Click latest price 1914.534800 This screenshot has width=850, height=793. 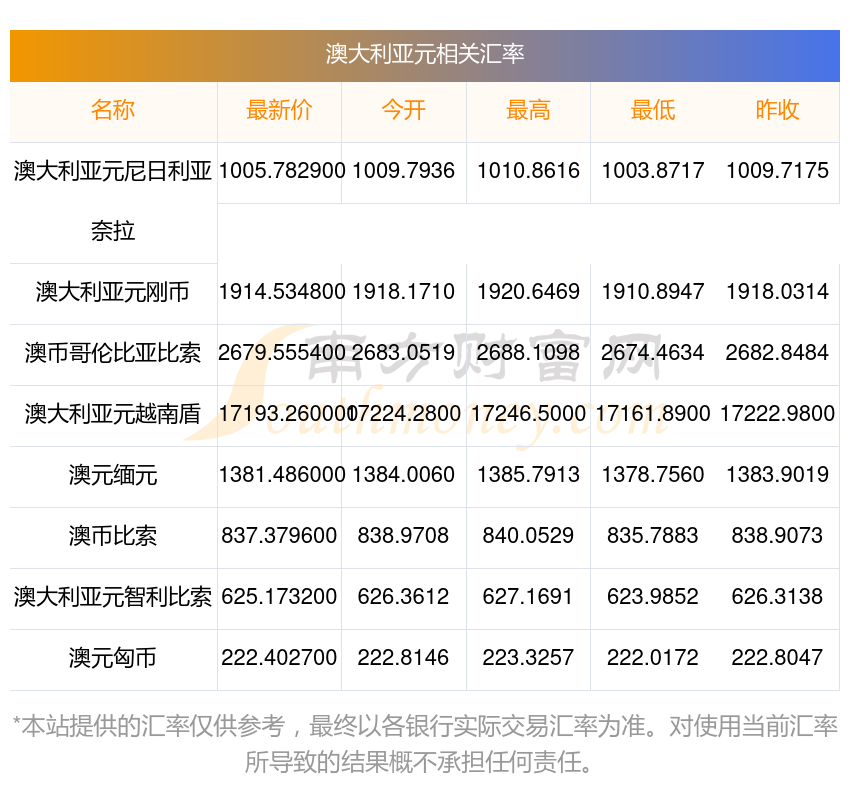tap(282, 292)
